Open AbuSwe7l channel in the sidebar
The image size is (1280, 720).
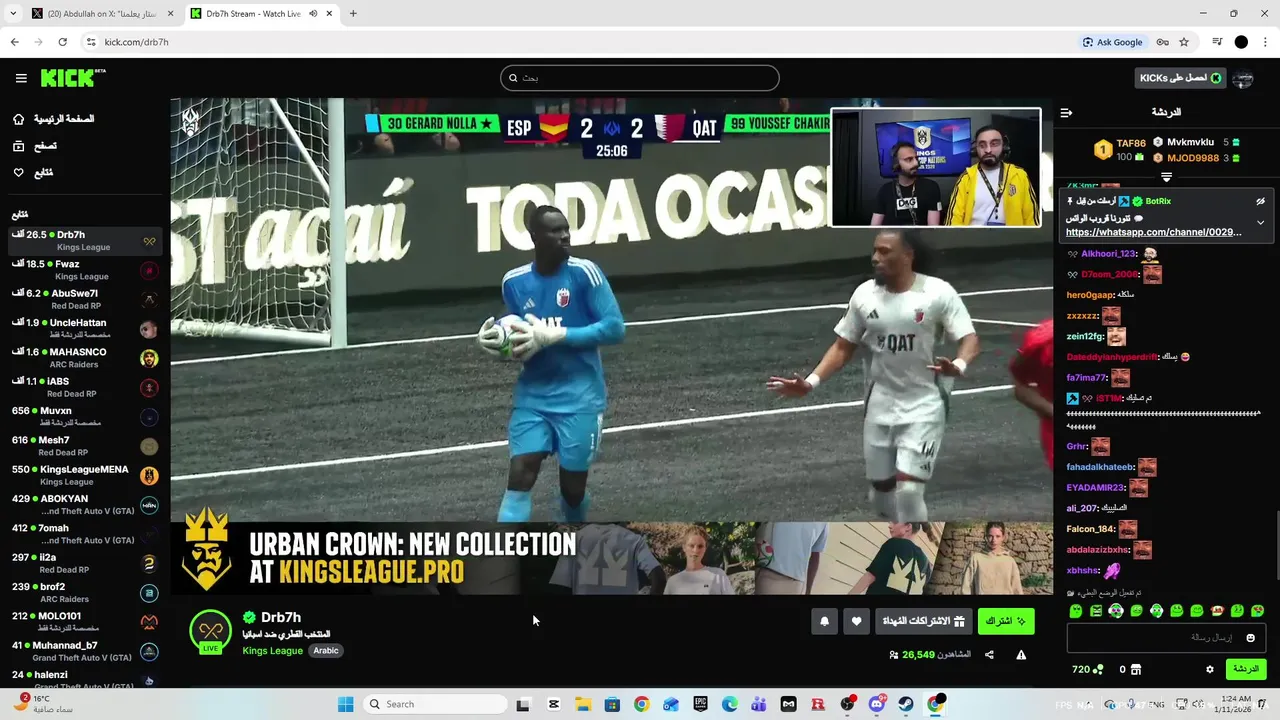point(84,299)
